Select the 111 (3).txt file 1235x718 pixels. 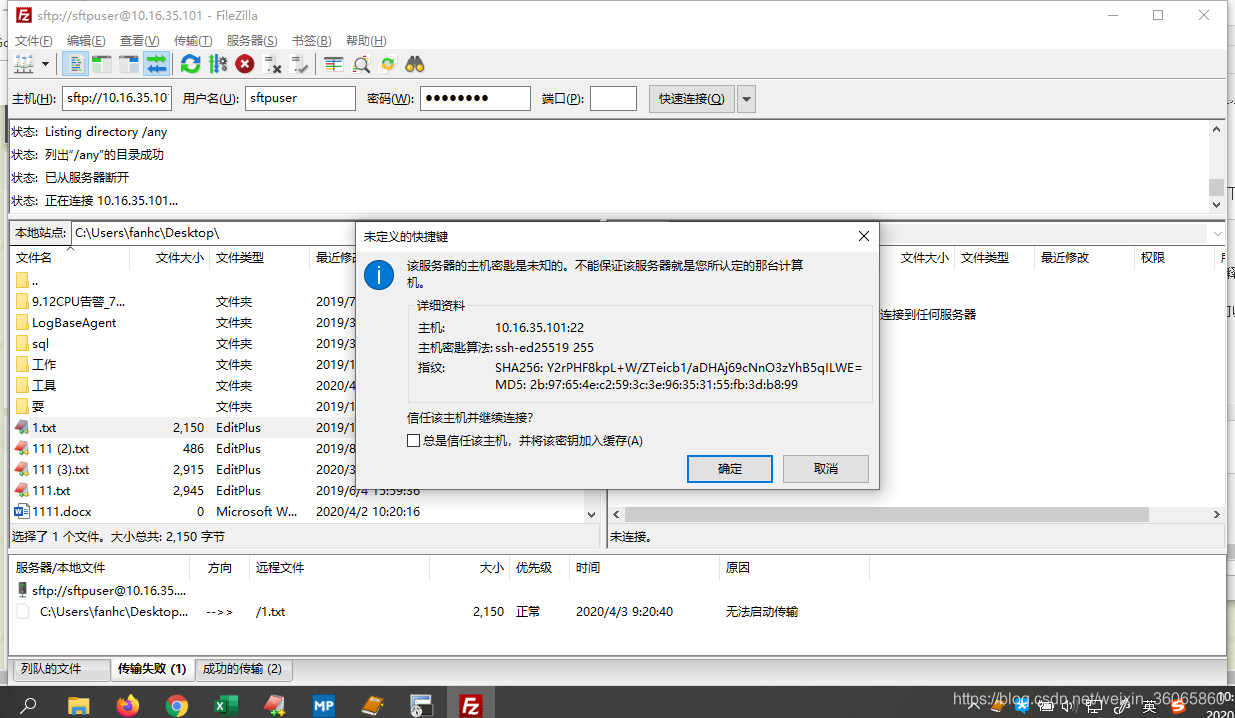pos(60,469)
